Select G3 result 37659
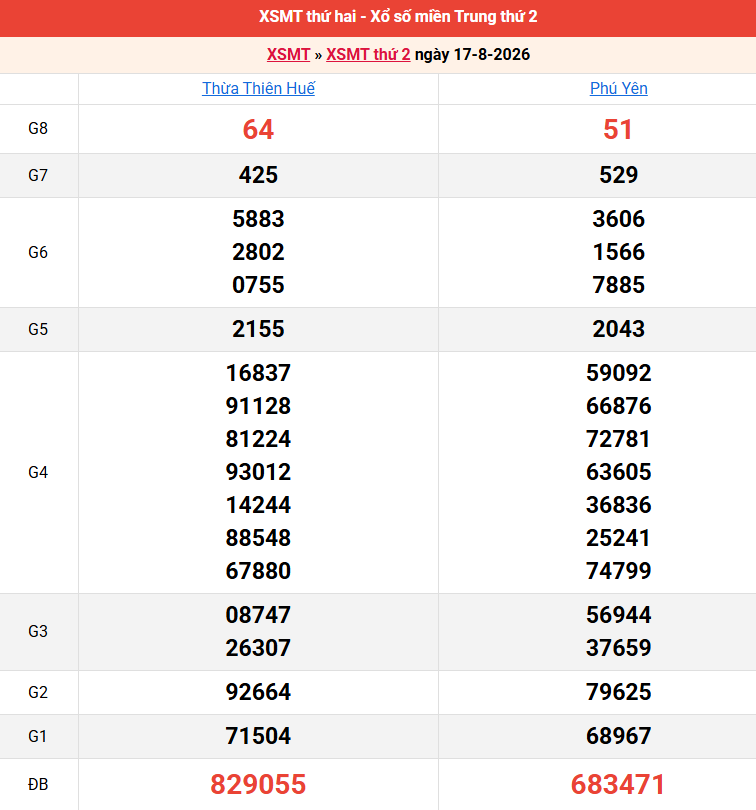The height and width of the screenshot is (810, 756). pos(619,648)
